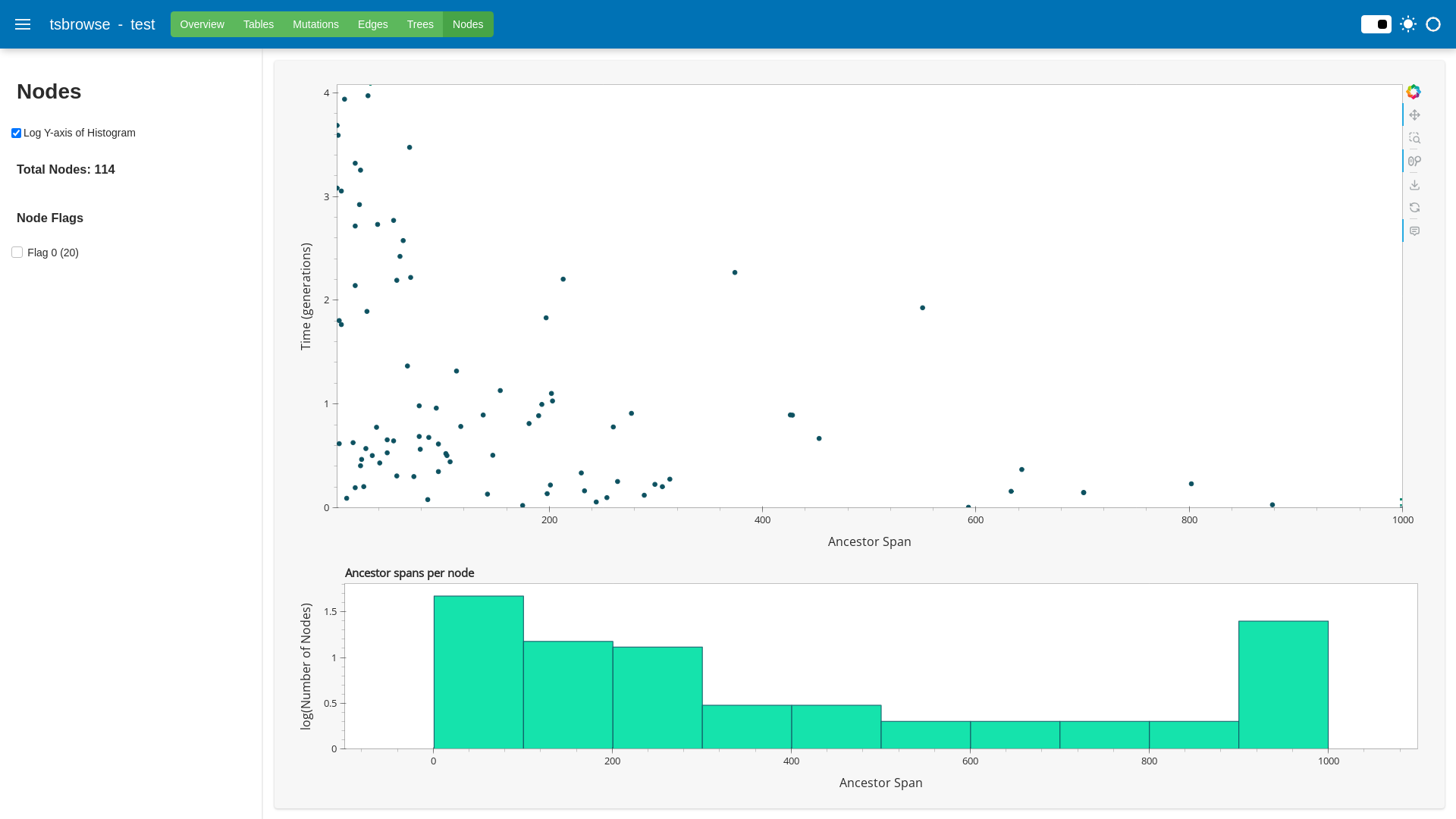Uncheck Log Y-axis of Histogram
1456x819 pixels.
(16, 133)
